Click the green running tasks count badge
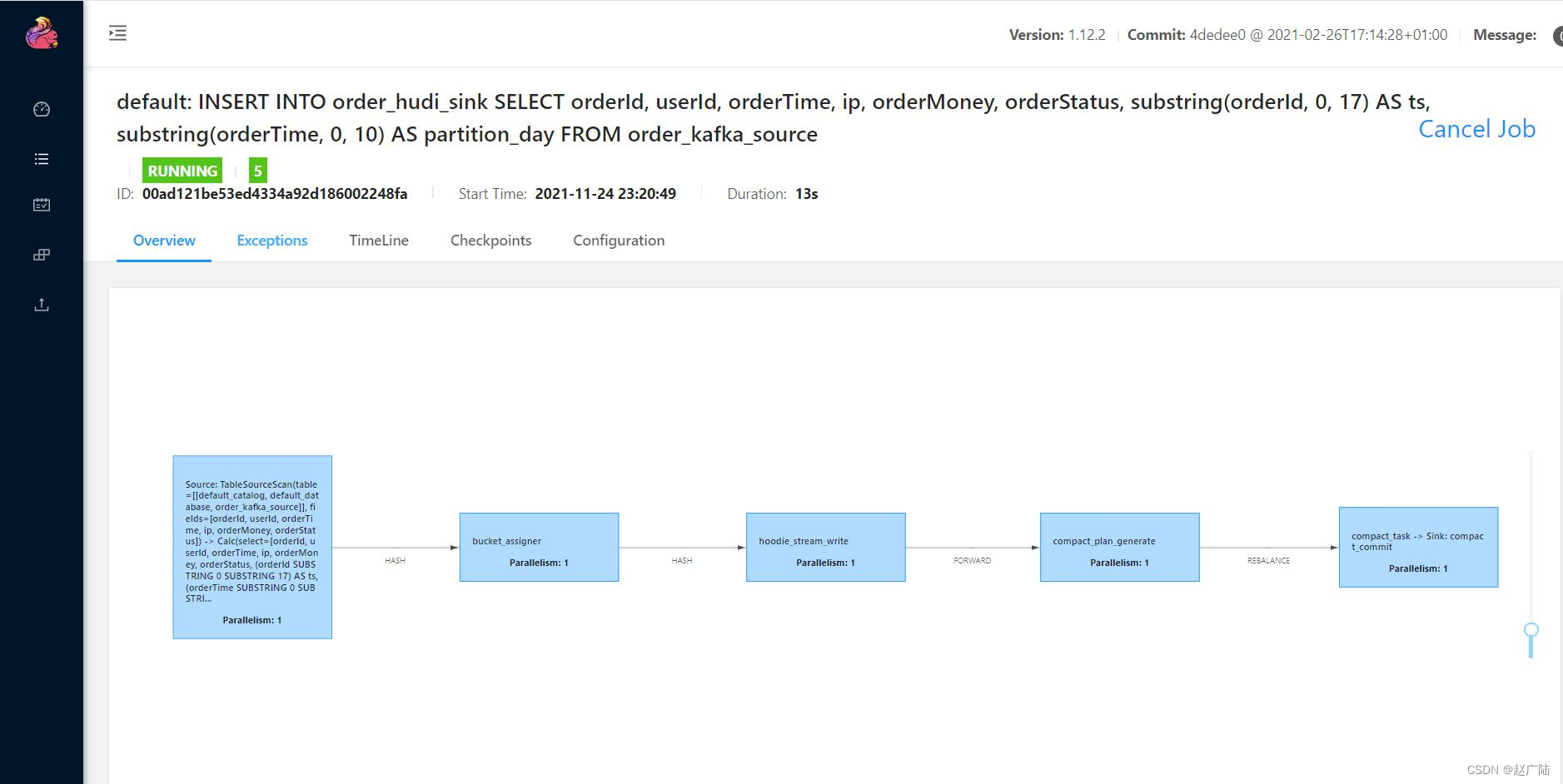This screenshot has height=784, width=1563. pos(257,171)
